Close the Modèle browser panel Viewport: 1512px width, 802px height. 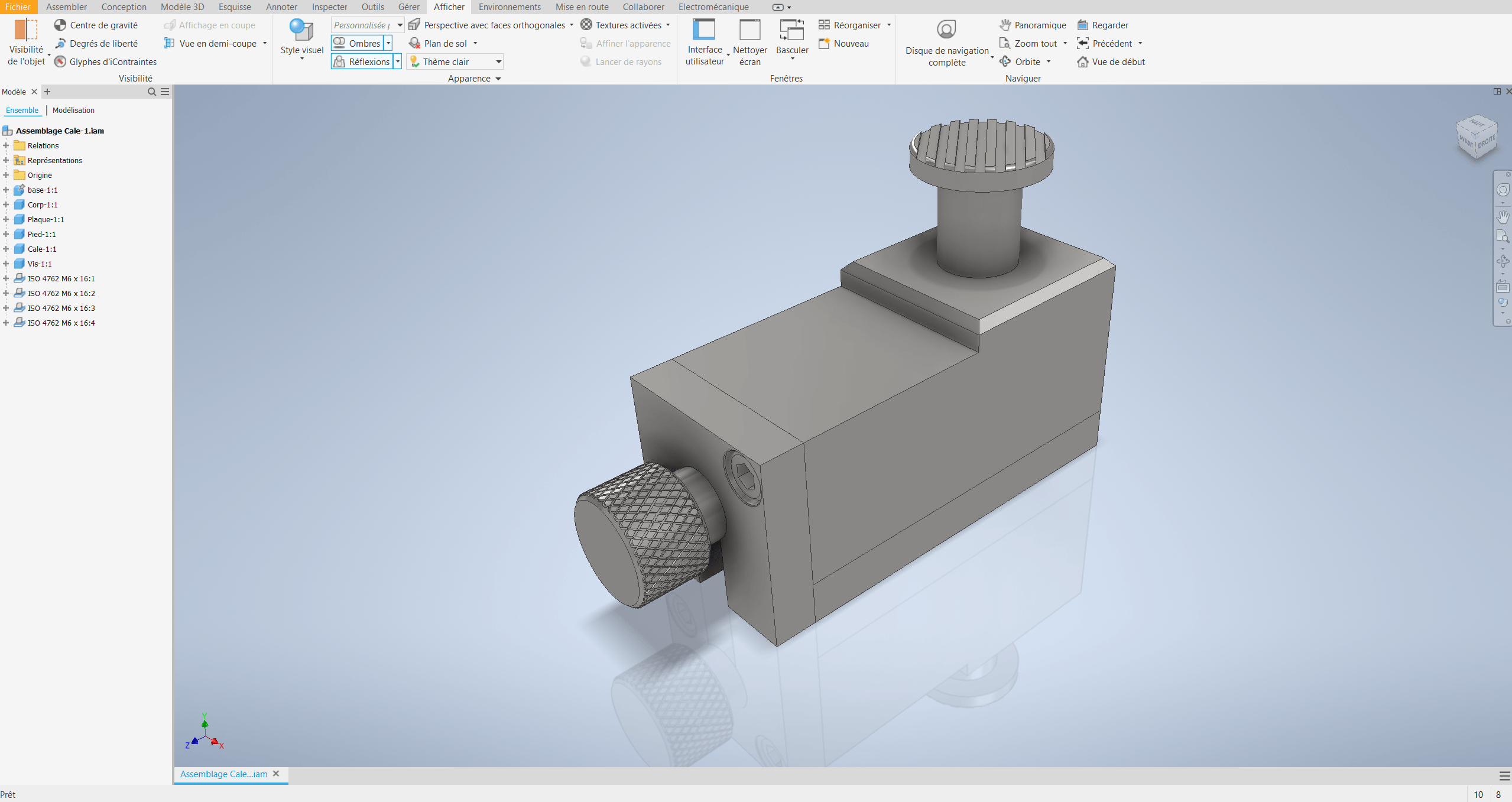point(34,92)
